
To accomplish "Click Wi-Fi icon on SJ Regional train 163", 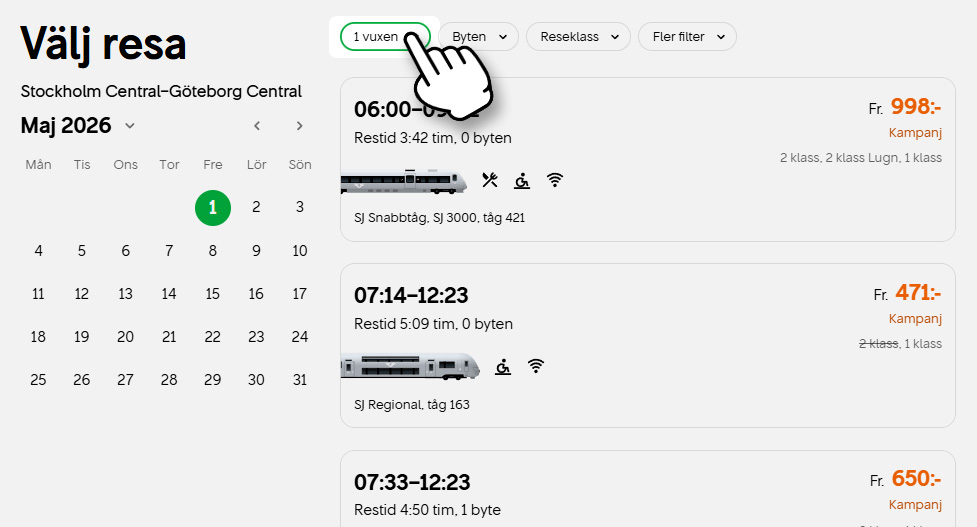I will (536, 366).
